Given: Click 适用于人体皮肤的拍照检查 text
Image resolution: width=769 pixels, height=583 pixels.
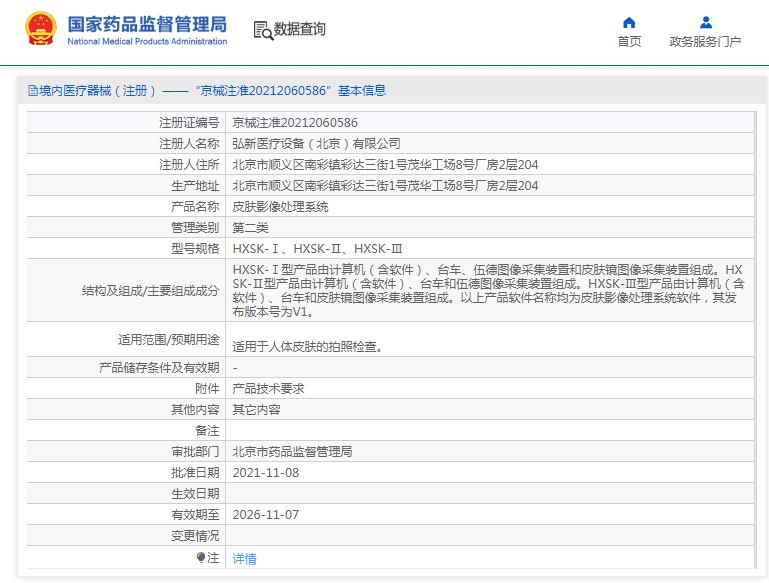Looking at the screenshot, I should click(x=308, y=347).
